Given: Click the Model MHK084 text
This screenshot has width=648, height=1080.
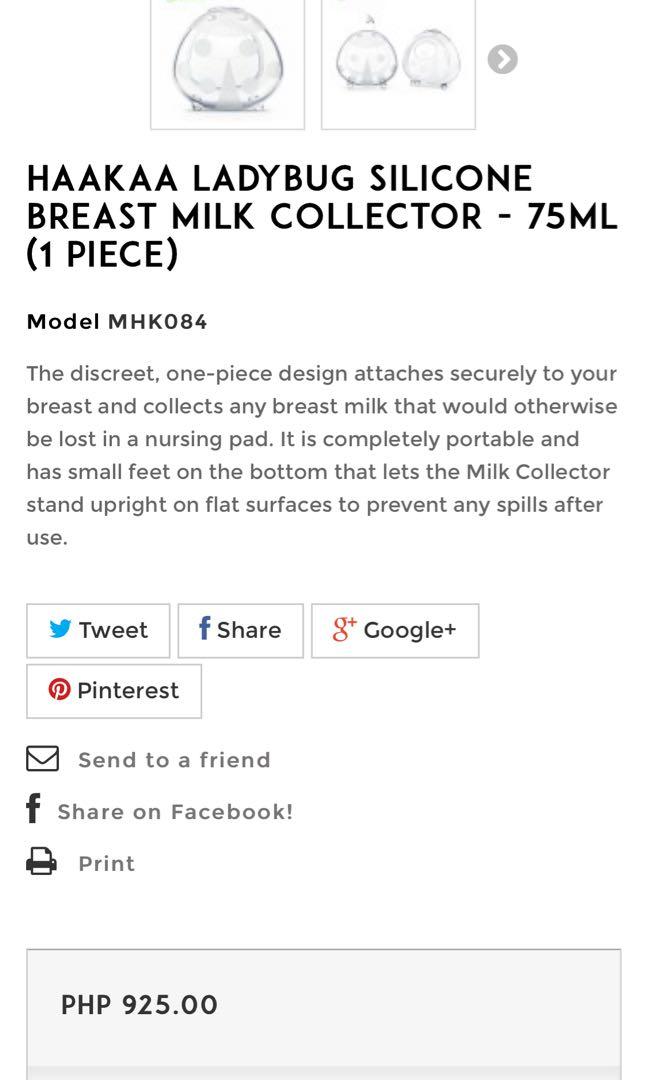Looking at the screenshot, I should pyautogui.click(x=117, y=322).
